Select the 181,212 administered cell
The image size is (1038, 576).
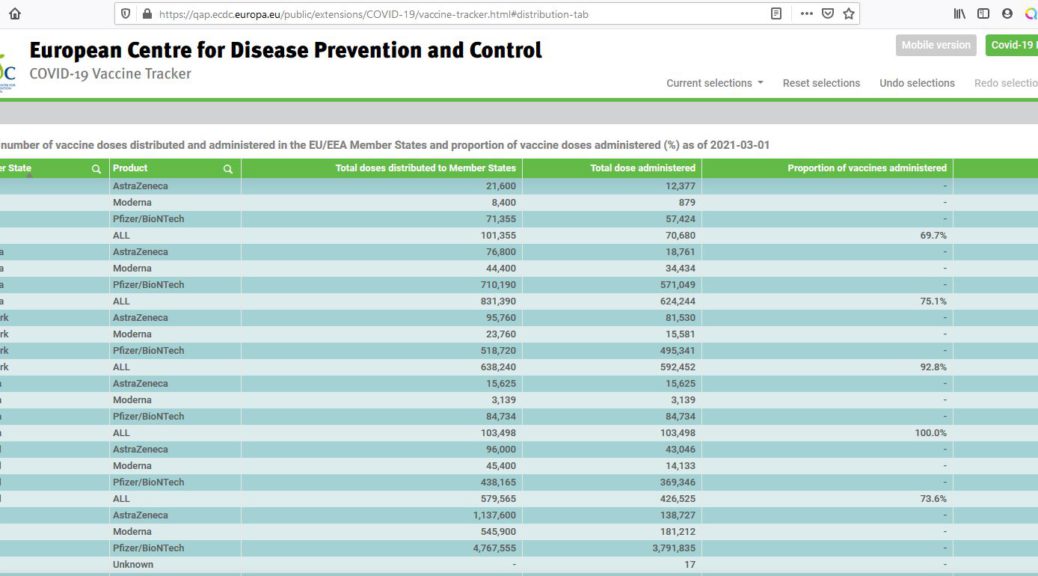tap(612, 532)
